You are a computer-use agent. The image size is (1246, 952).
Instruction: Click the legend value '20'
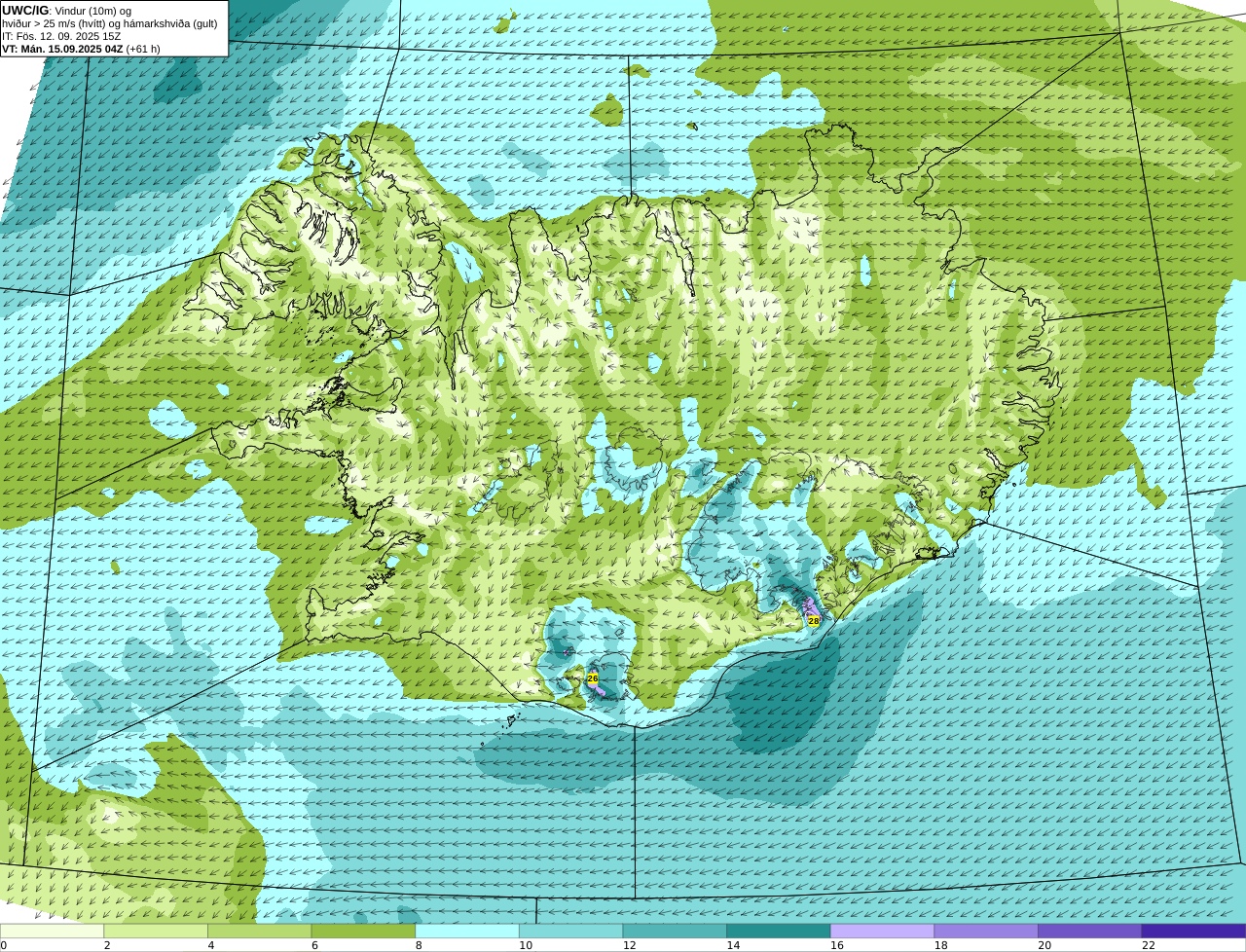(1044, 945)
